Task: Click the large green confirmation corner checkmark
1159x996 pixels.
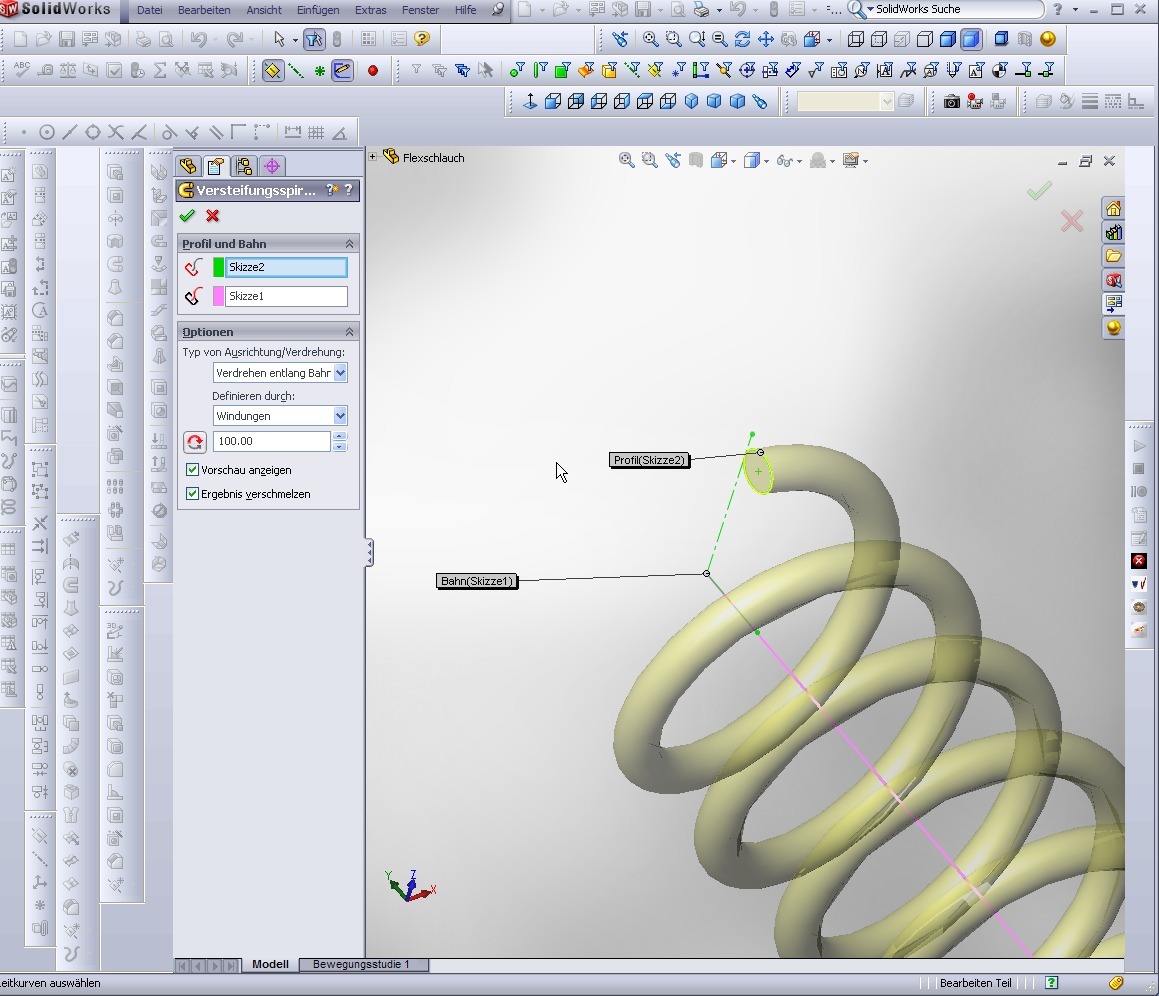Action: [1039, 191]
